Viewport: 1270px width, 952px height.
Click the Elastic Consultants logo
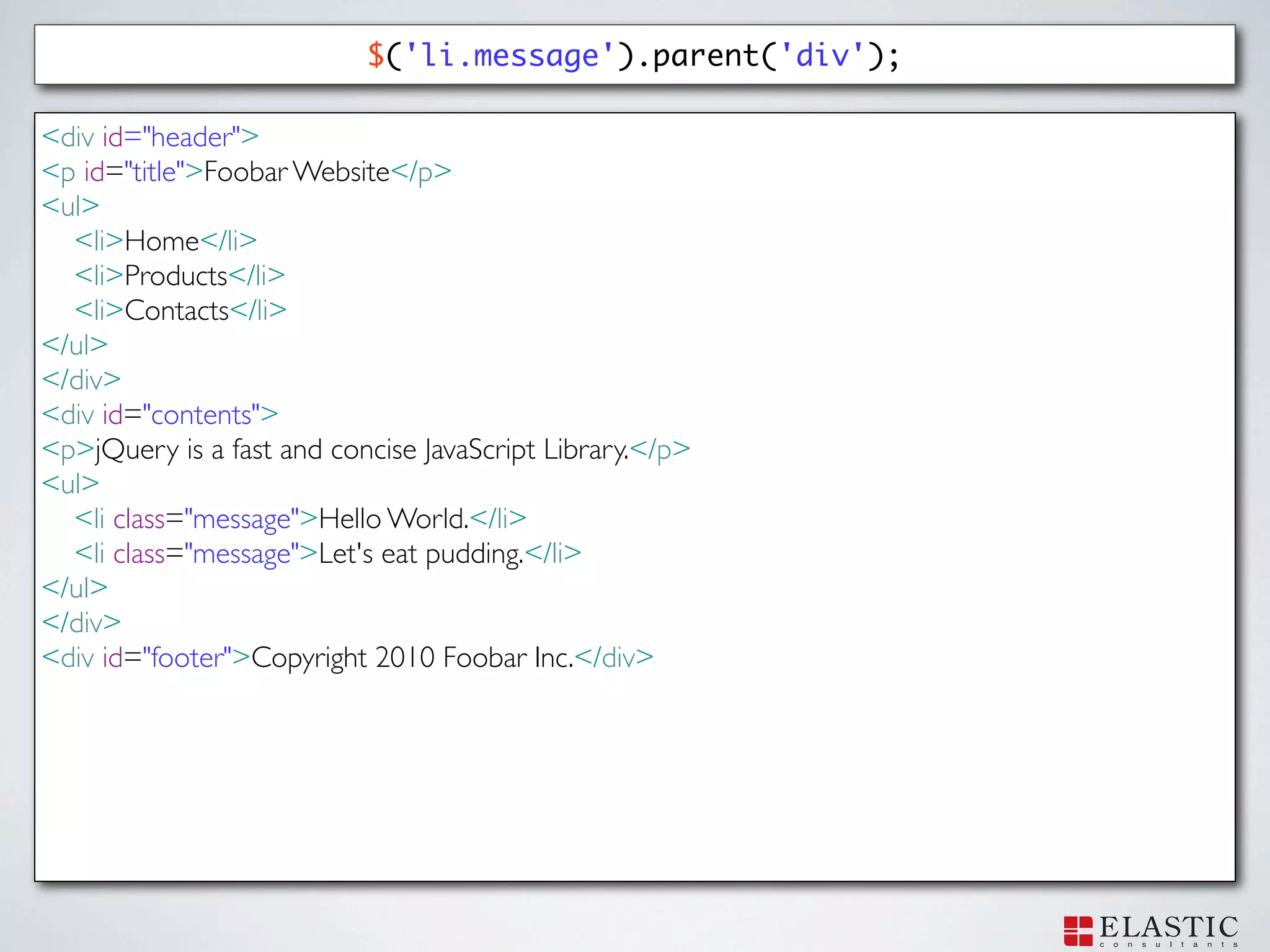coord(1151,931)
